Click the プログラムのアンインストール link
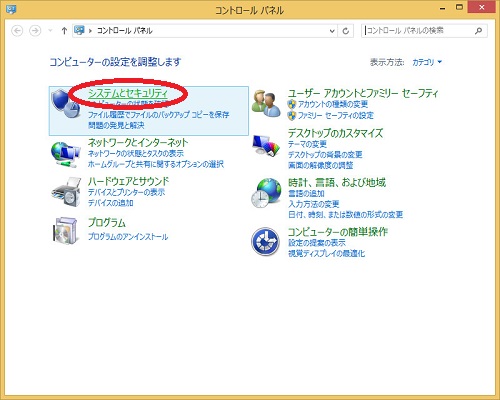The width and height of the screenshot is (500, 400). click(x=128, y=237)
